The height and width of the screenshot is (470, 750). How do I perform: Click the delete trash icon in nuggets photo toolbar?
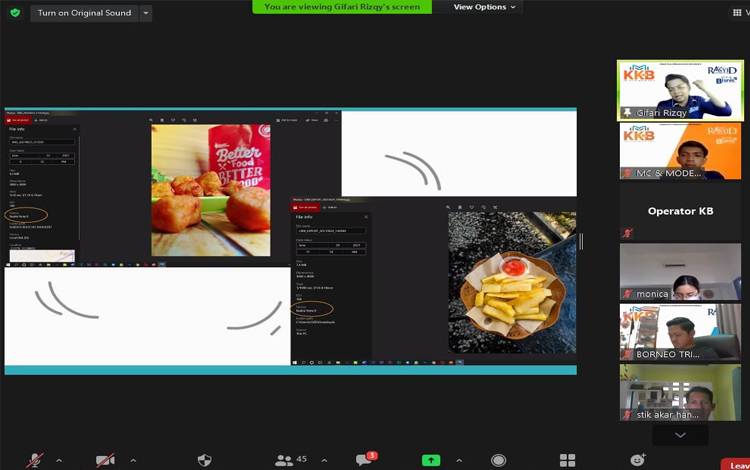[x=162, y=120]
